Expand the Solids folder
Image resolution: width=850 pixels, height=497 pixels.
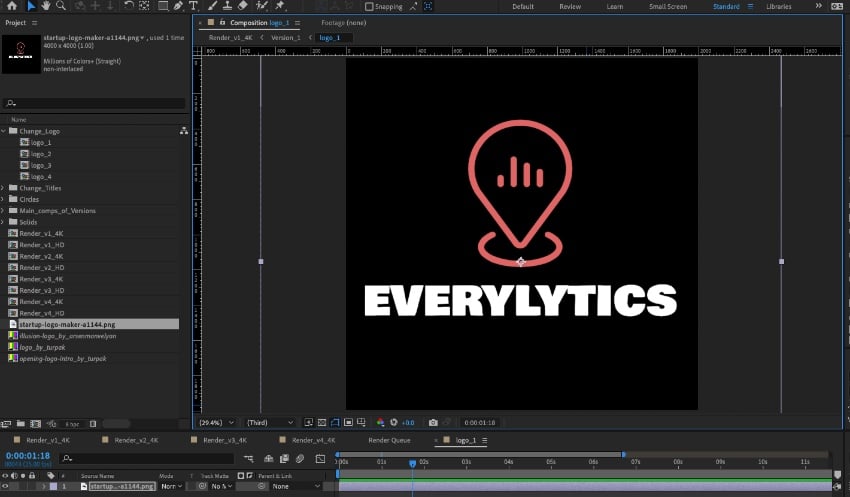[3, 222]
